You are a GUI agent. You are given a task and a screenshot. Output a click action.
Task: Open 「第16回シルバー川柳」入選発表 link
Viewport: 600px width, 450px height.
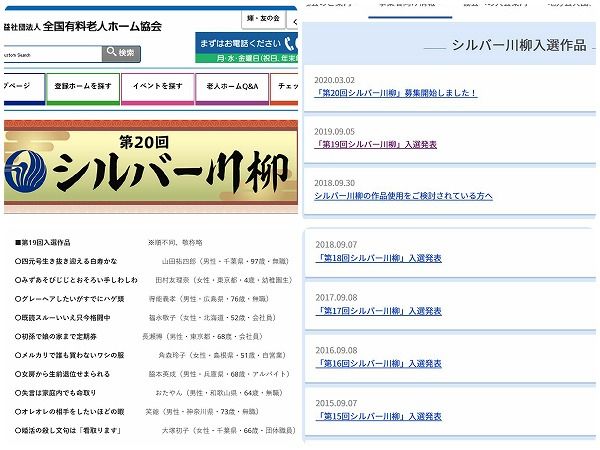(378, 364)
